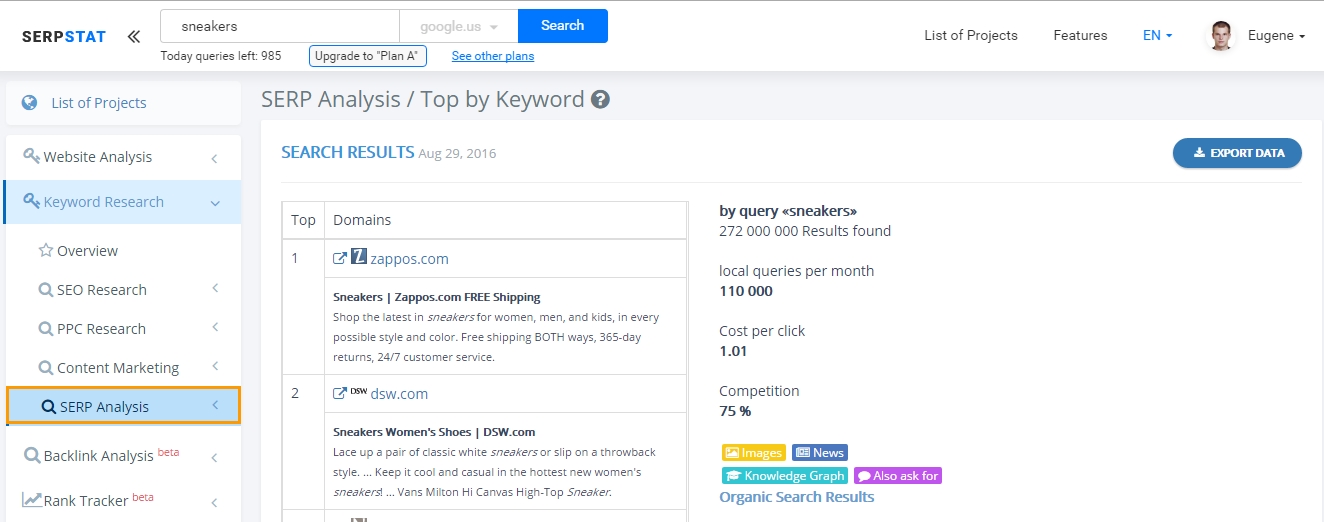Viewport: 1324px width, 522px height.
Task: Click the News SERP feature badge
Action: point(820,453)
